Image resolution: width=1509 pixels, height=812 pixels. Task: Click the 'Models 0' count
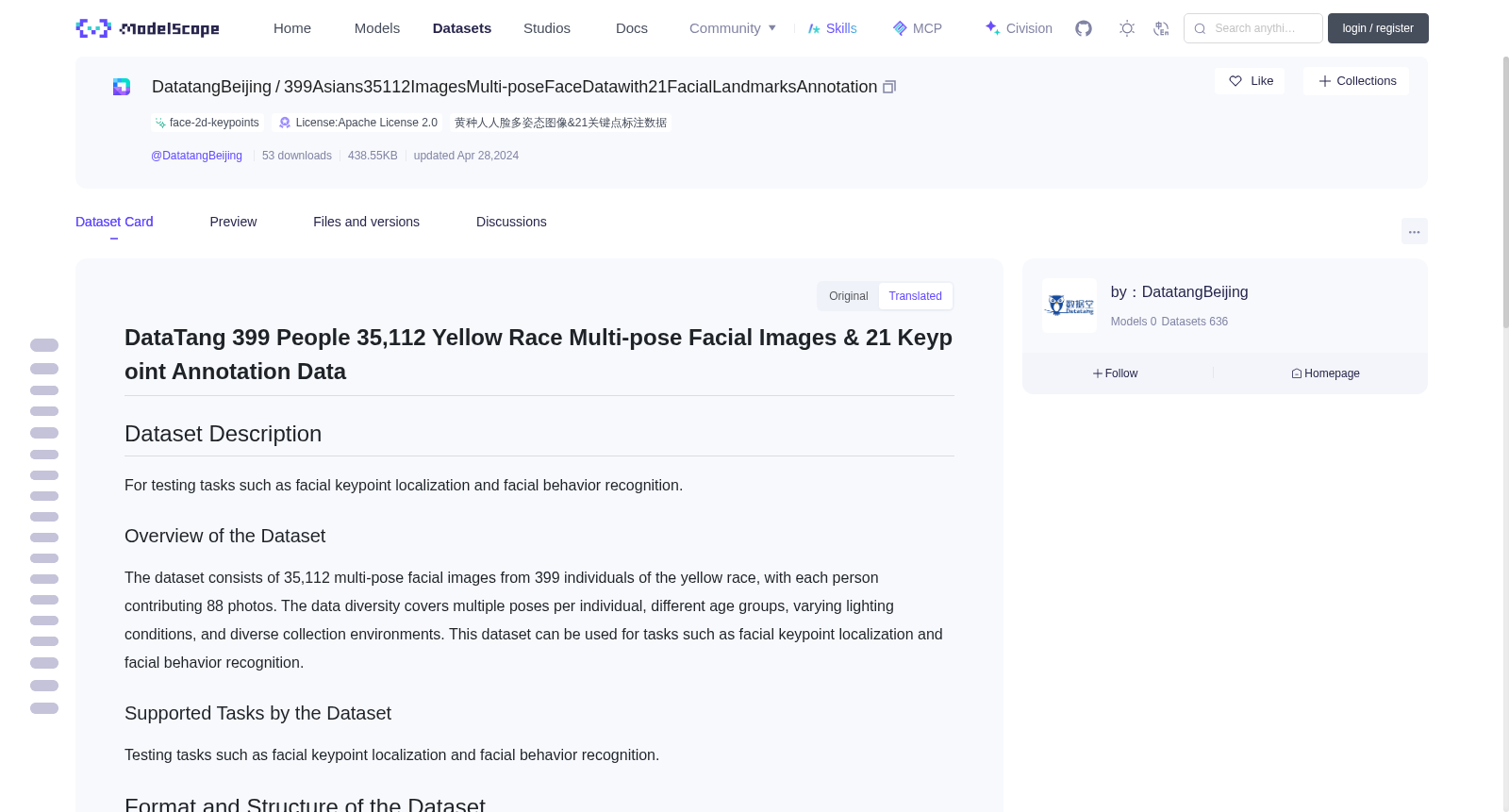point(1134,322)
